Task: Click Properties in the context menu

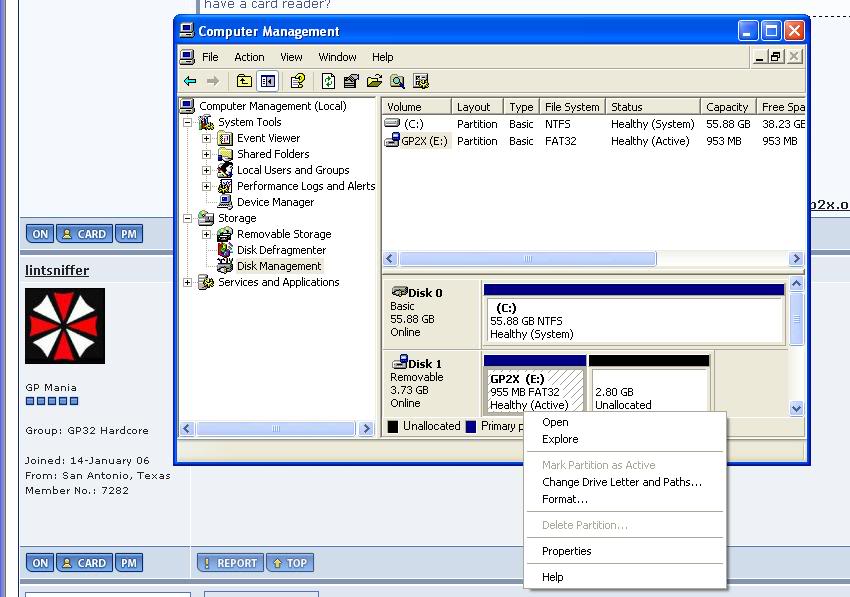Action: point(566,551)
